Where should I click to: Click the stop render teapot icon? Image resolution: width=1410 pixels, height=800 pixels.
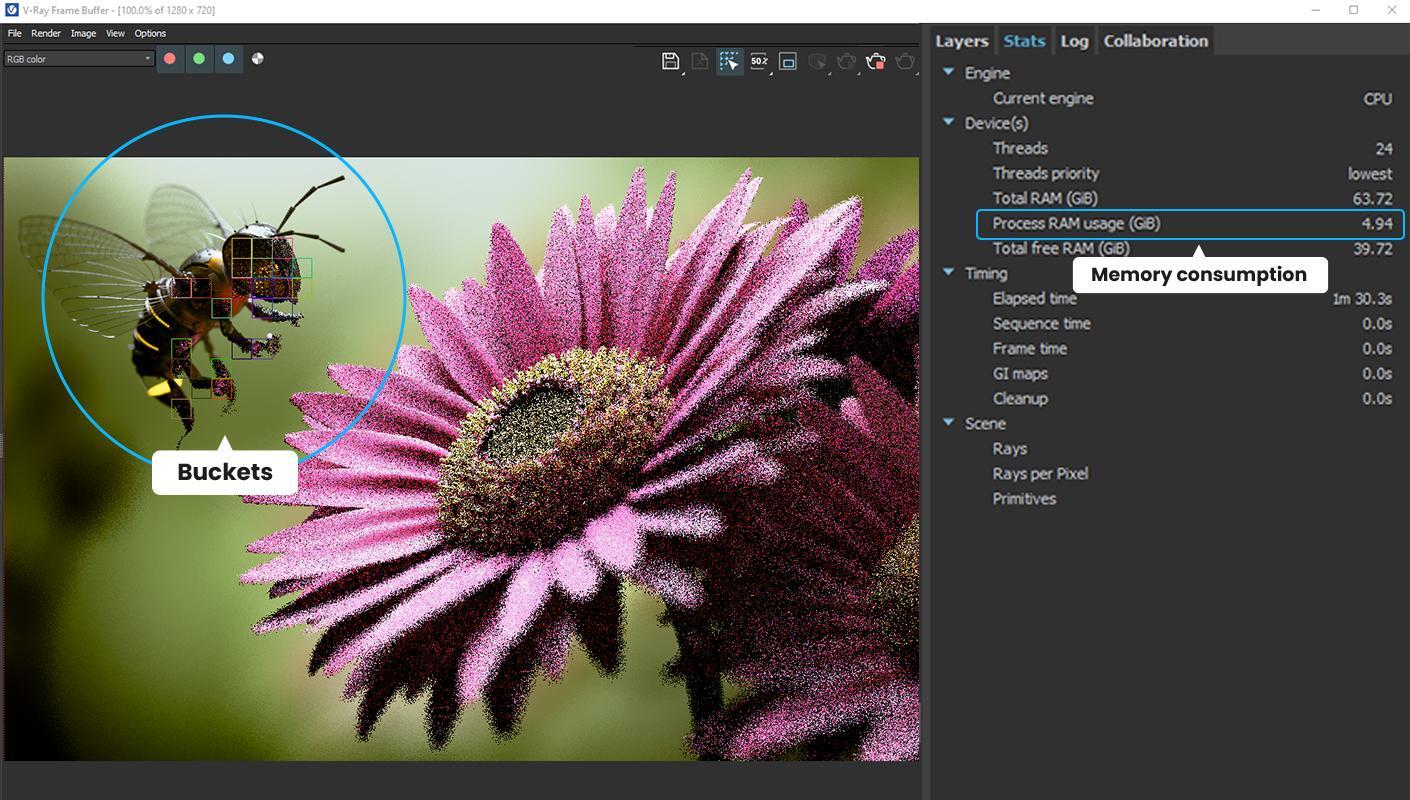[876, 61]
